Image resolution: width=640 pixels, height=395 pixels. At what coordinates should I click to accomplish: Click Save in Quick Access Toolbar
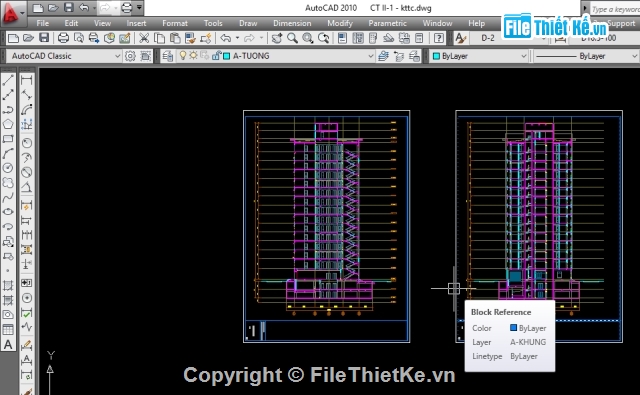(69, 7)
